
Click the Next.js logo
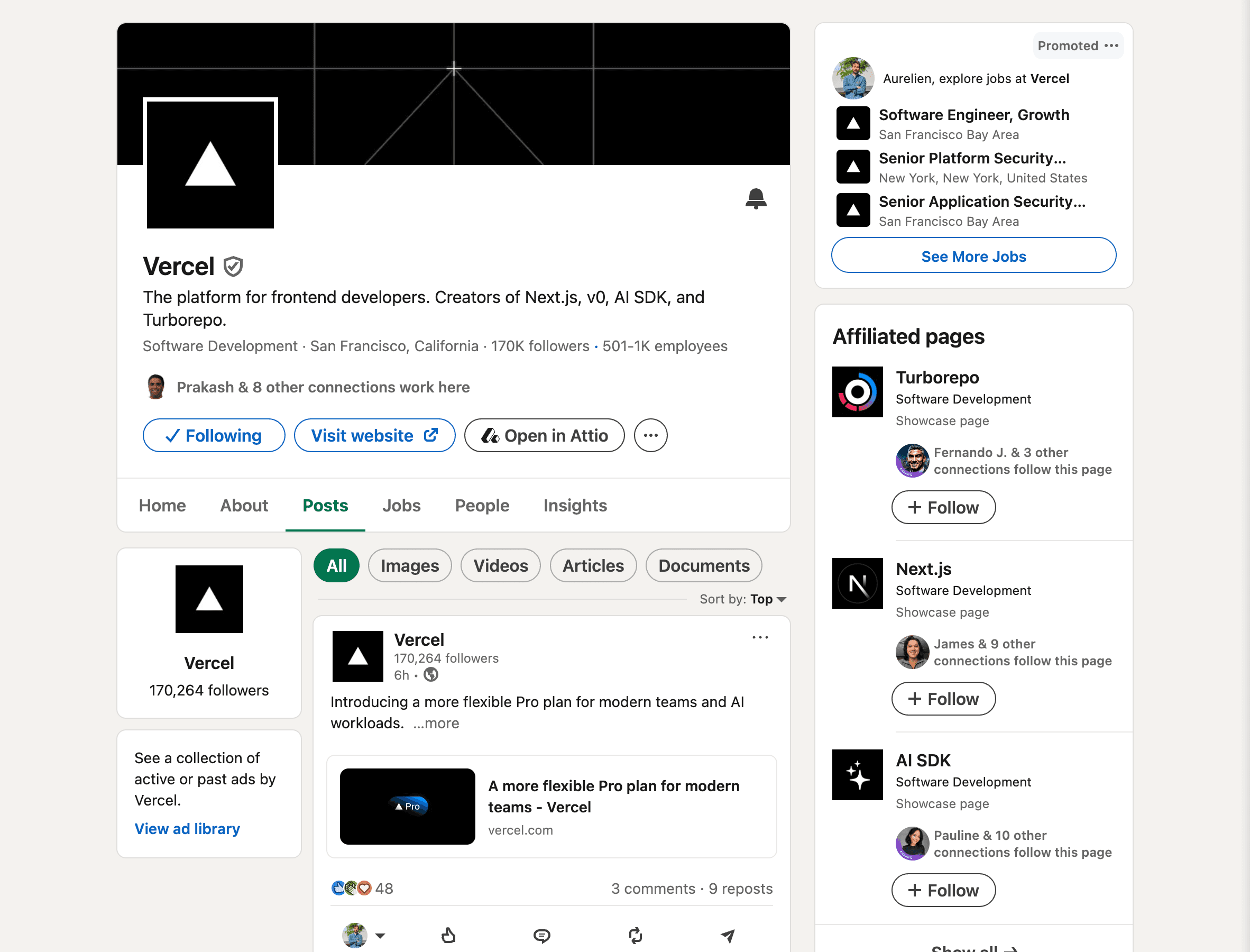[857, 583]
